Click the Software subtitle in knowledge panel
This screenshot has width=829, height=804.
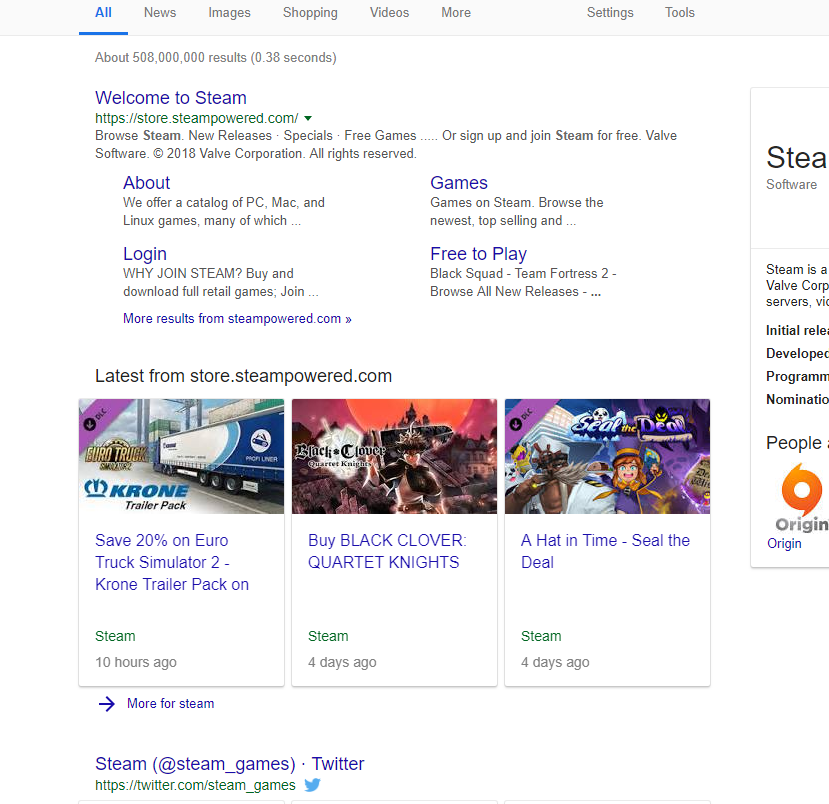click(x=791, y=184)
